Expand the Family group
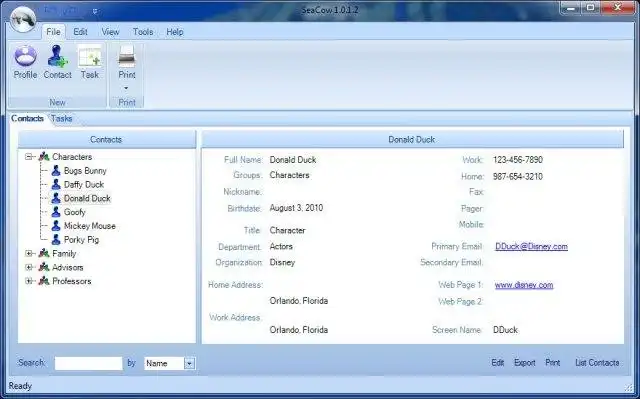The image size is (640, 399). 29,254
